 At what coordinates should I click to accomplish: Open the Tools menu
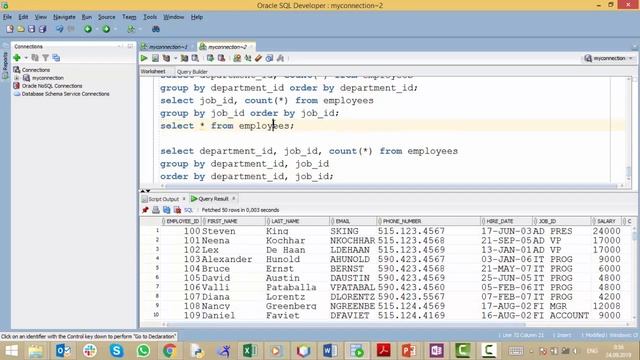[x=150, y=17]
